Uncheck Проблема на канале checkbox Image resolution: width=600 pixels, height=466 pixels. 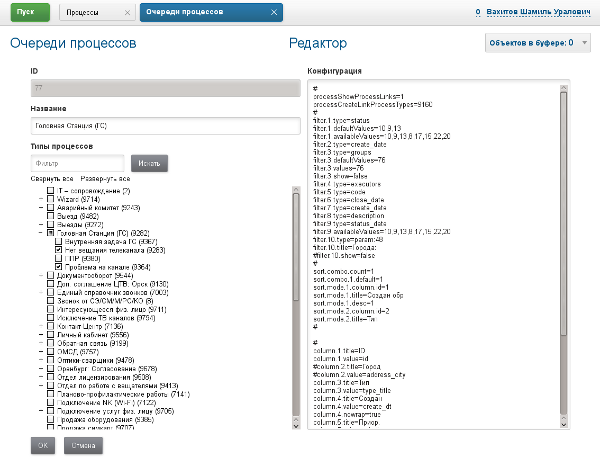pyautogui.click(x=60, y=268)
